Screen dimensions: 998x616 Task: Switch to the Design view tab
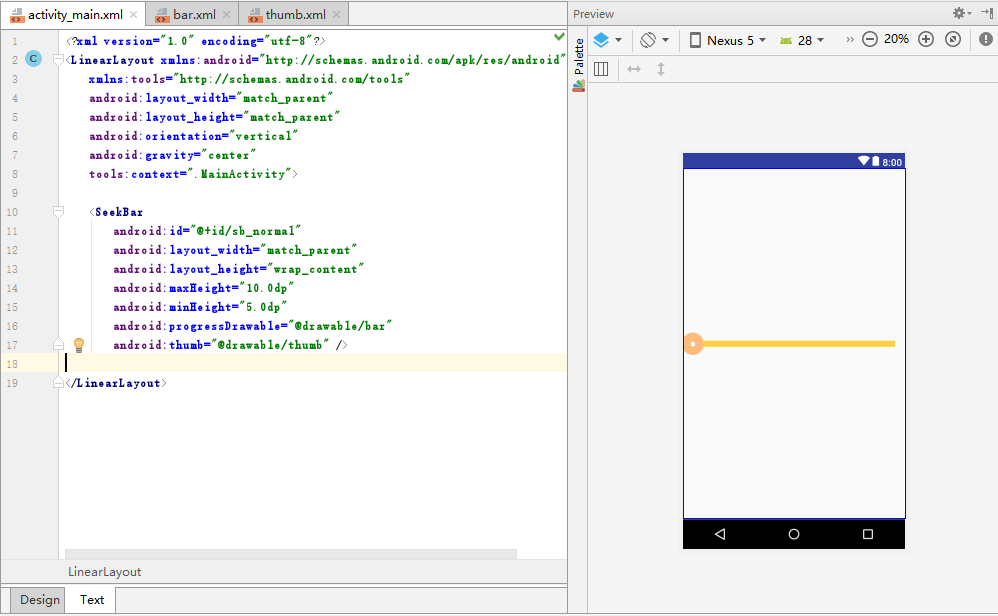(x=40, y=600)
